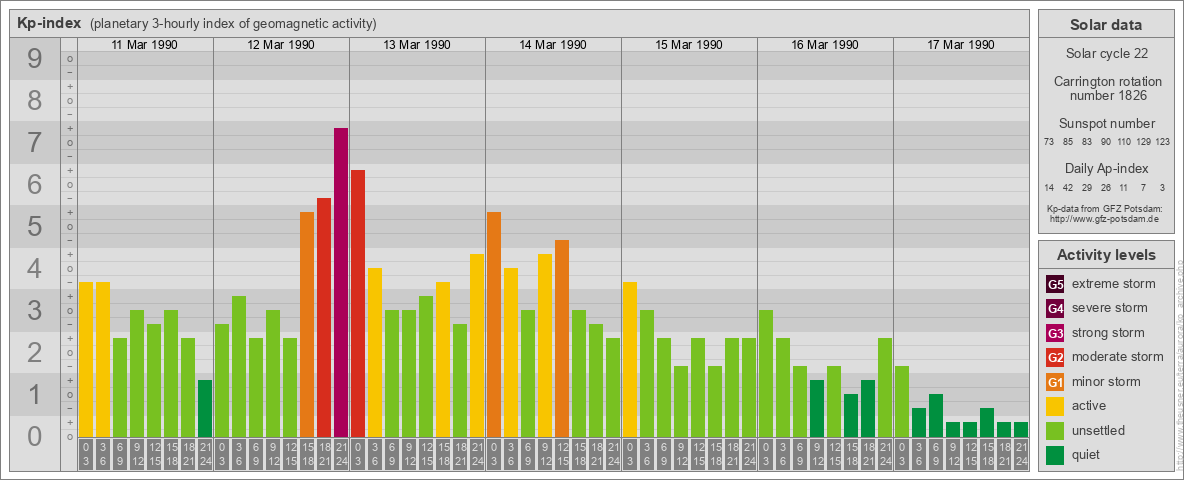Click the sunspot number value 73

coord(1049,142)
